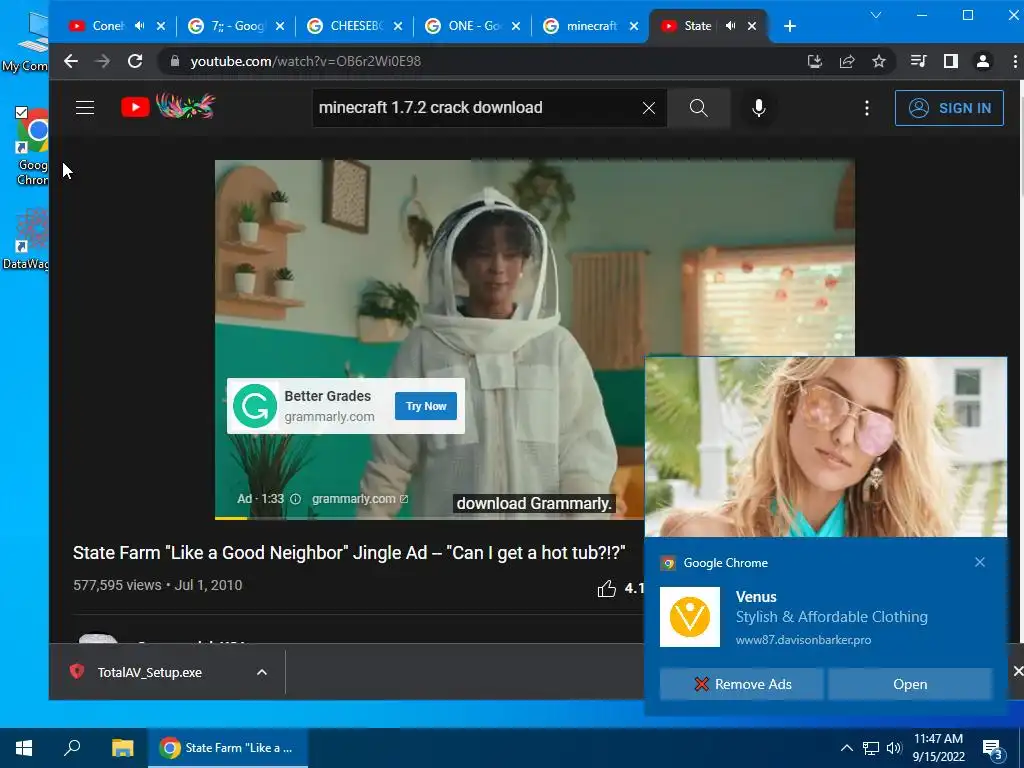The image size is (1024, 768).
Task: Click the Grammarly logo in the ad card
Action: 255,406
